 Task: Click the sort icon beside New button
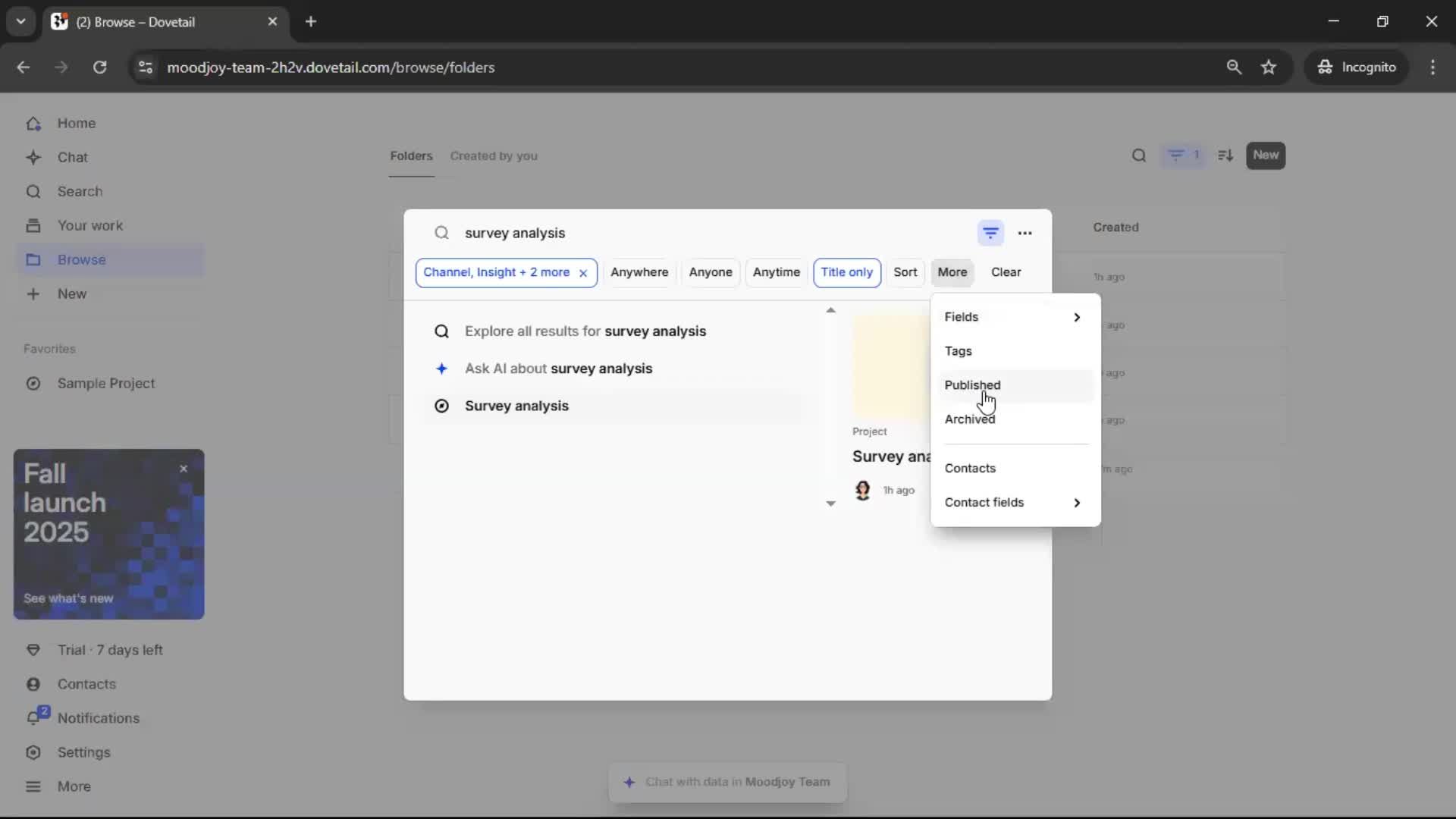(1225, 155)
